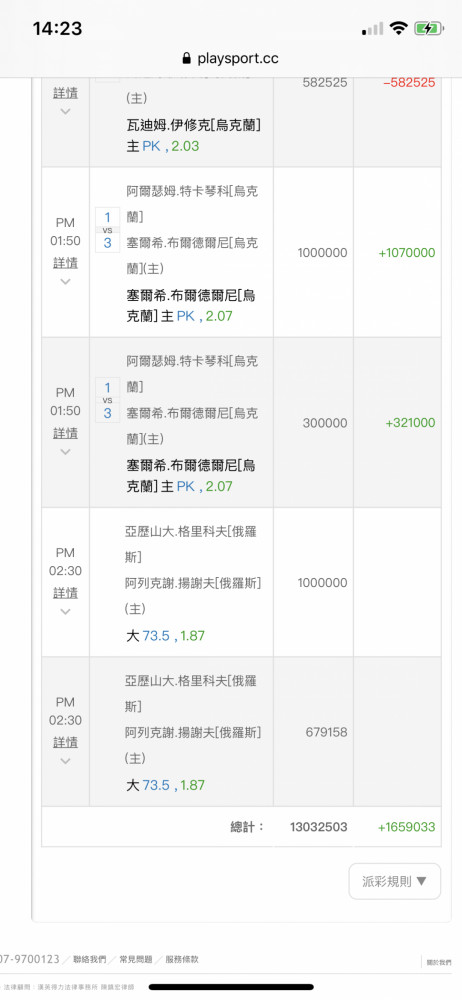Expand the chevron in the last PM 02:30 row

tap(65, 761)
